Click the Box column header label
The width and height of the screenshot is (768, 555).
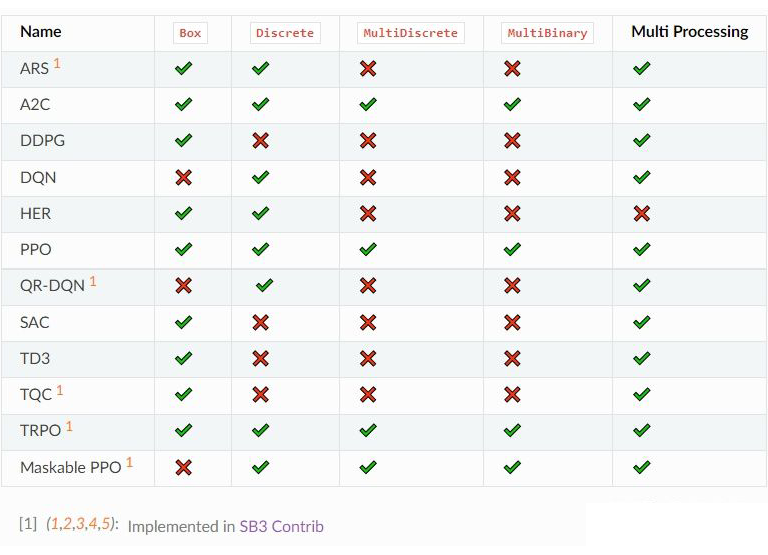(x=190, y=33)
